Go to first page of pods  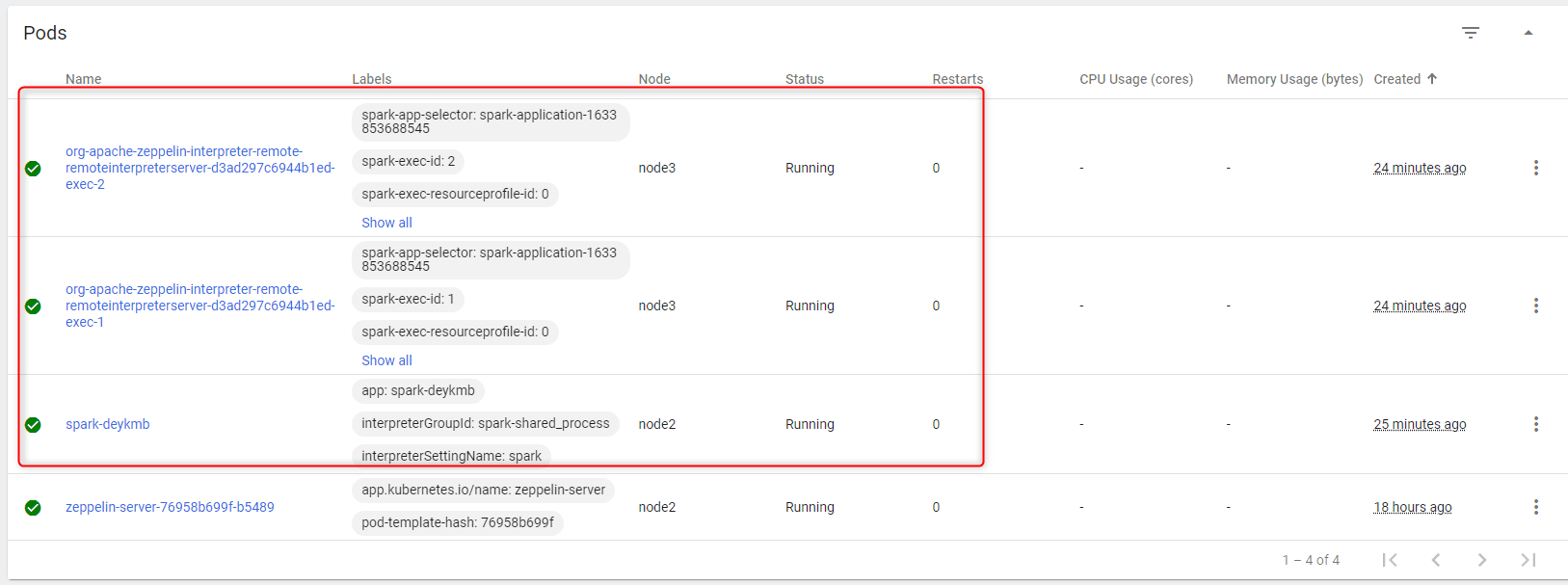click(1390, 560)
